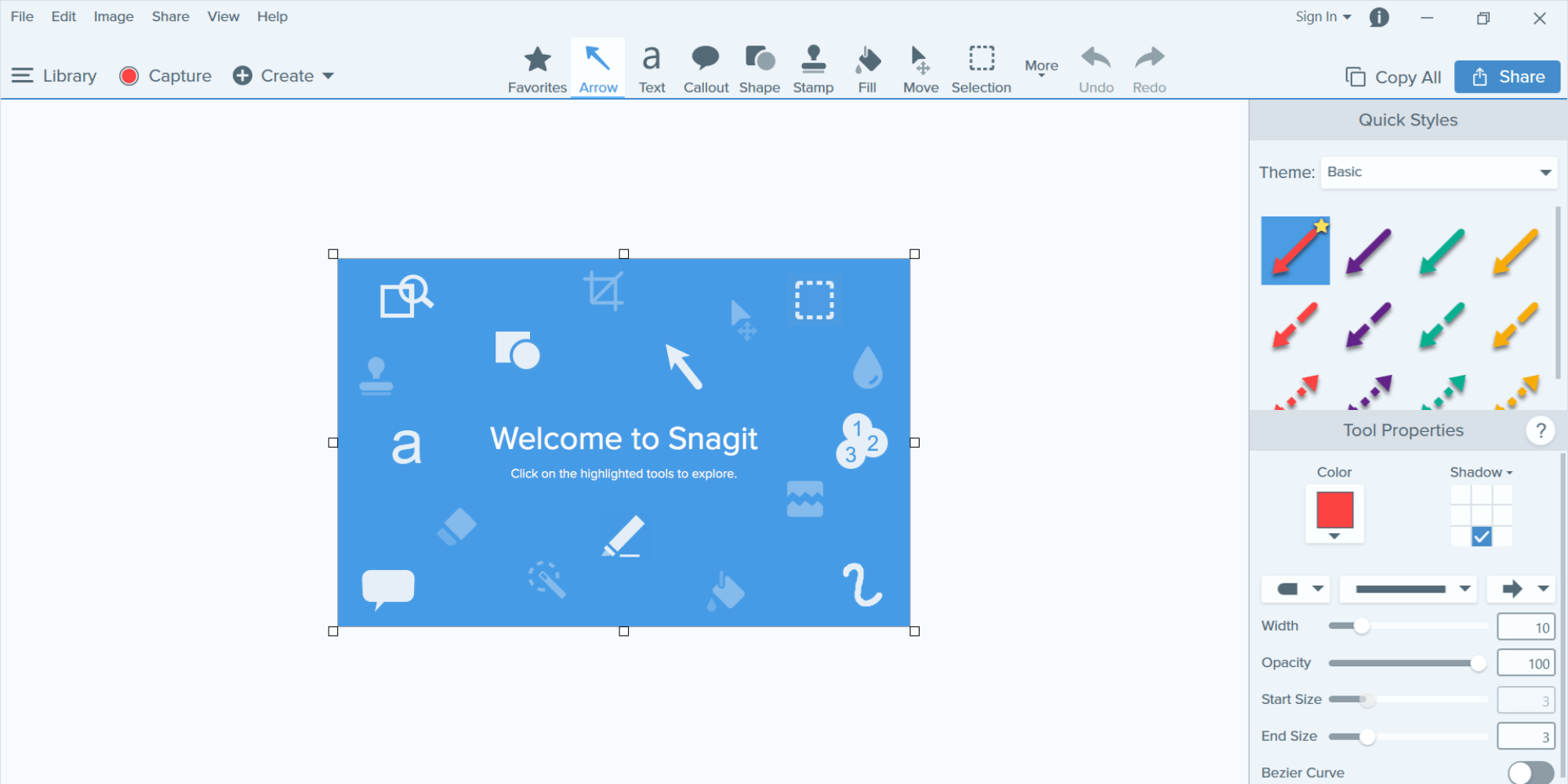Viewport: 1568px width, 784px height.
Task: Toggle the Bezier Curve switch
Action: pyautogui.click(x=1530, y=772)
